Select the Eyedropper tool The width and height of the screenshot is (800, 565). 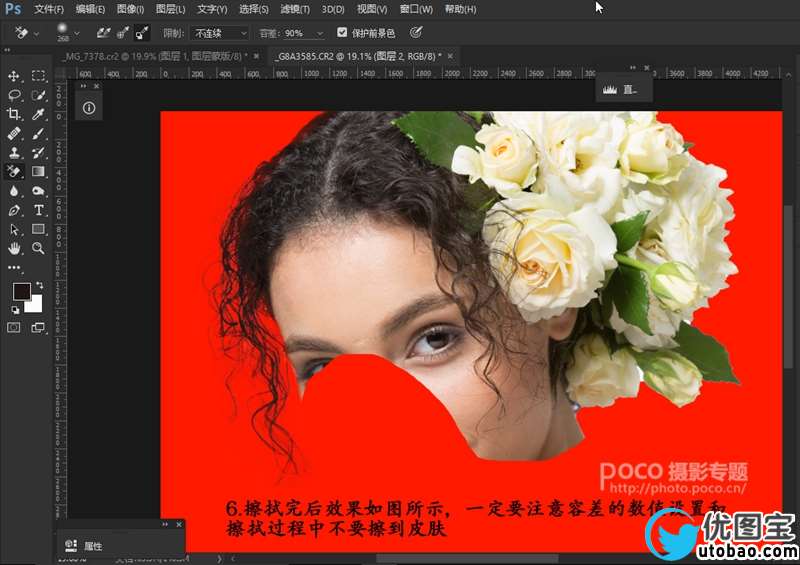[38, 114]
